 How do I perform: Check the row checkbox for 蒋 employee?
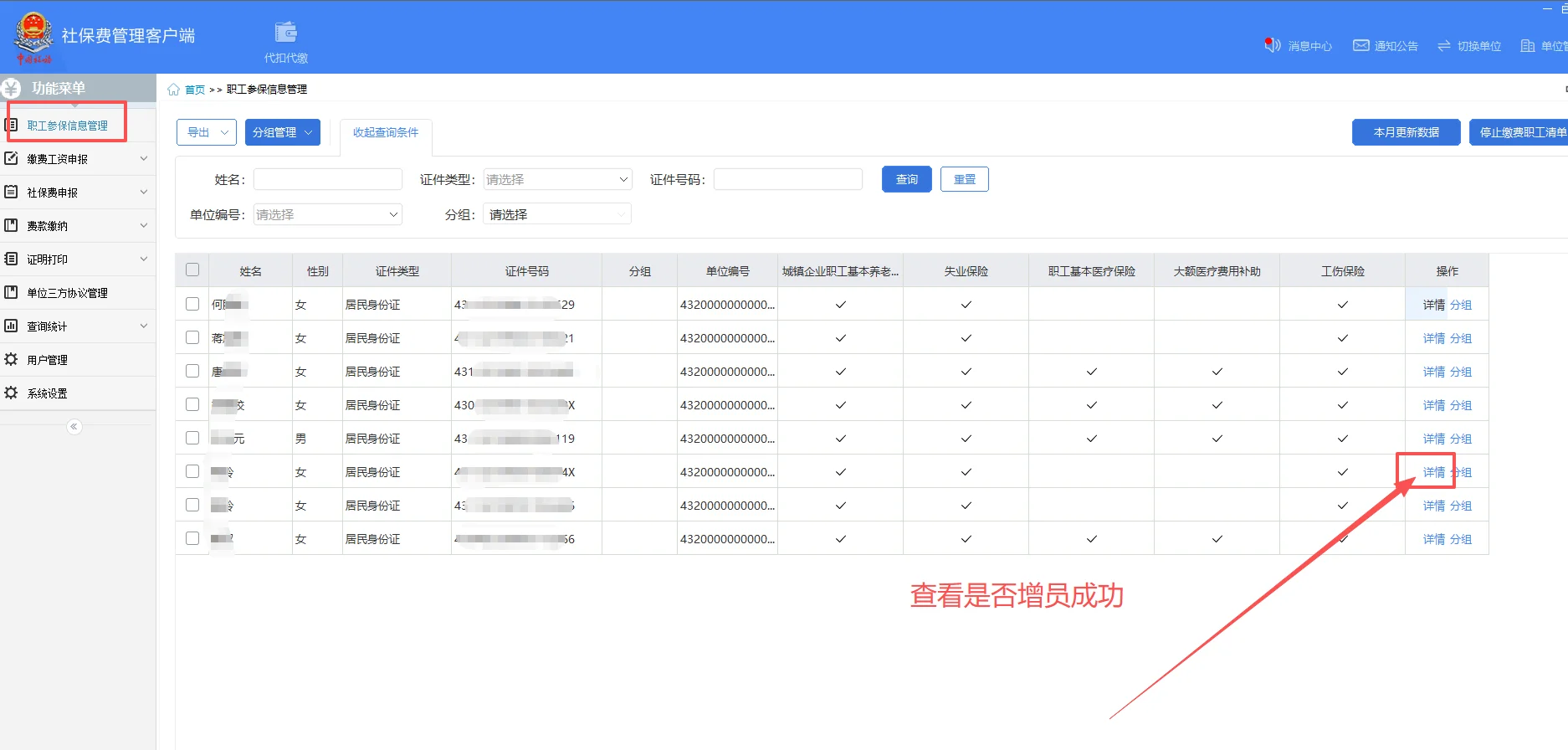[x=192, y=337]
